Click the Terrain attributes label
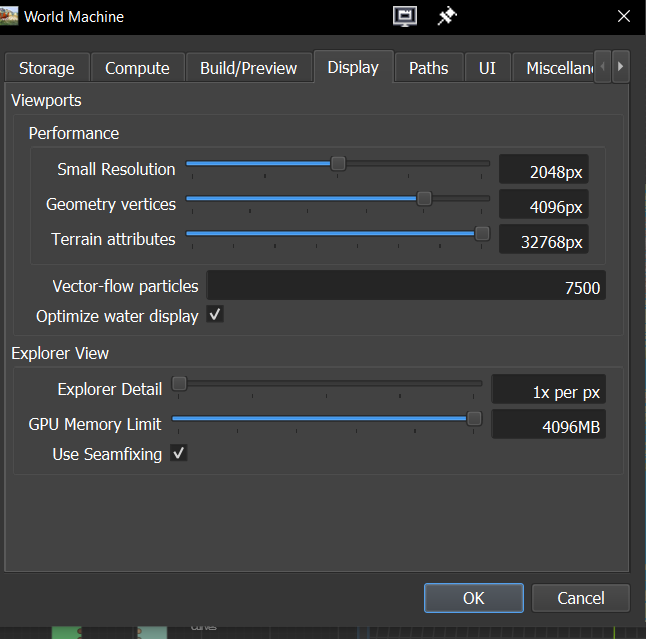 [x=113, y=239]
